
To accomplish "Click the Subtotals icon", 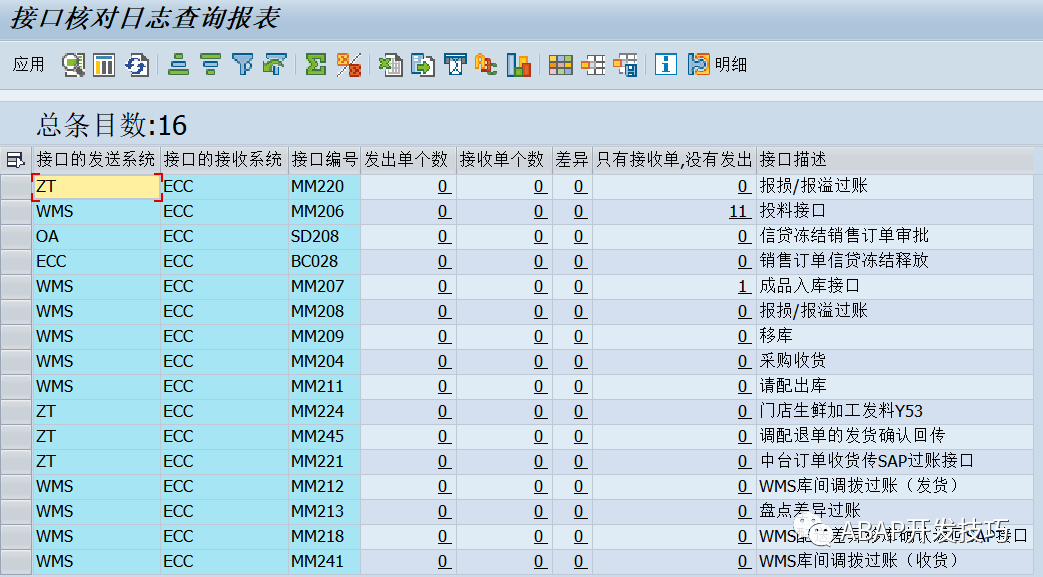I will coord(349,65).
